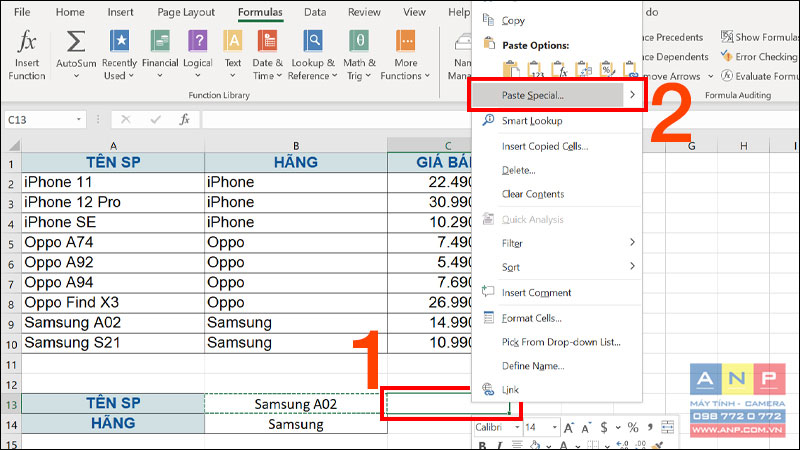Open Date & Time functions
The width and height of the screenshot is (800, 450).
coord(267,55)
